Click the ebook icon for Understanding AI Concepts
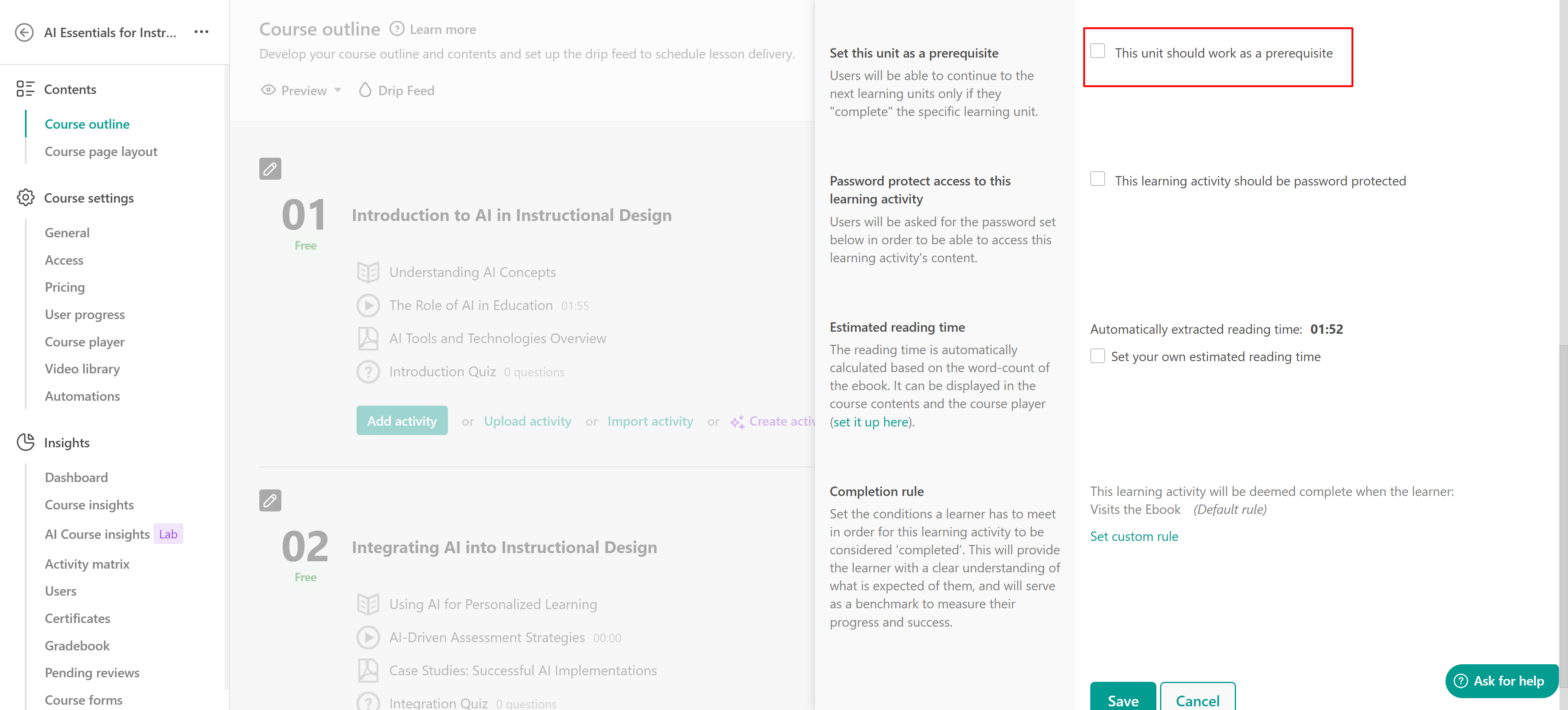This screenshot has height=710, width=1568. click(x=367, y=272)
